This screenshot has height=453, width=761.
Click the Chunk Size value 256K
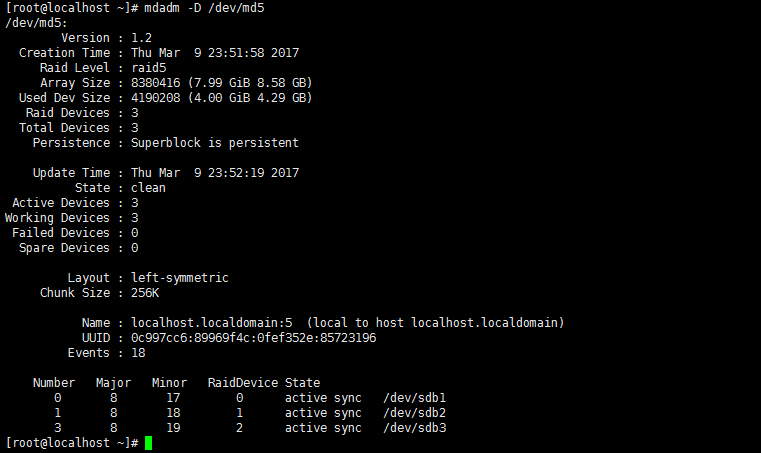click(145, 293)
